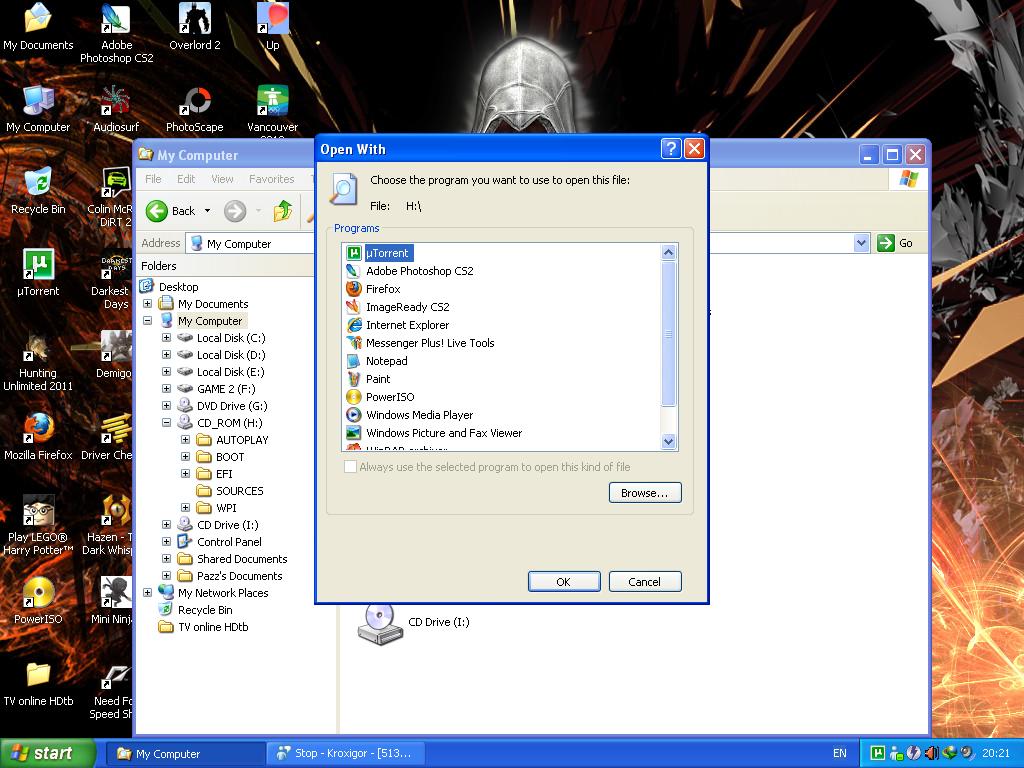The width and height of the screenshot is (1024, 768).
Task: Select ImageReady CS2 program entry
Action: 398,307
